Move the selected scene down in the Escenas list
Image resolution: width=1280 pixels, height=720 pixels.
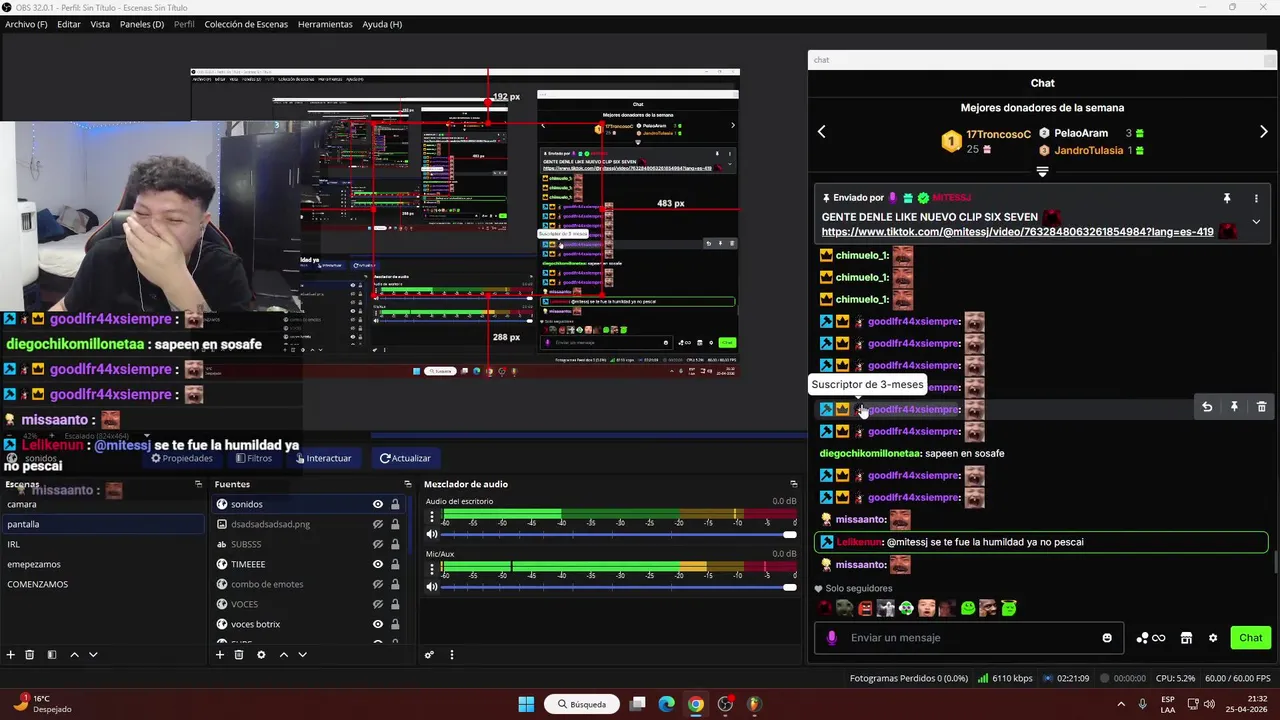click(93, 655)
